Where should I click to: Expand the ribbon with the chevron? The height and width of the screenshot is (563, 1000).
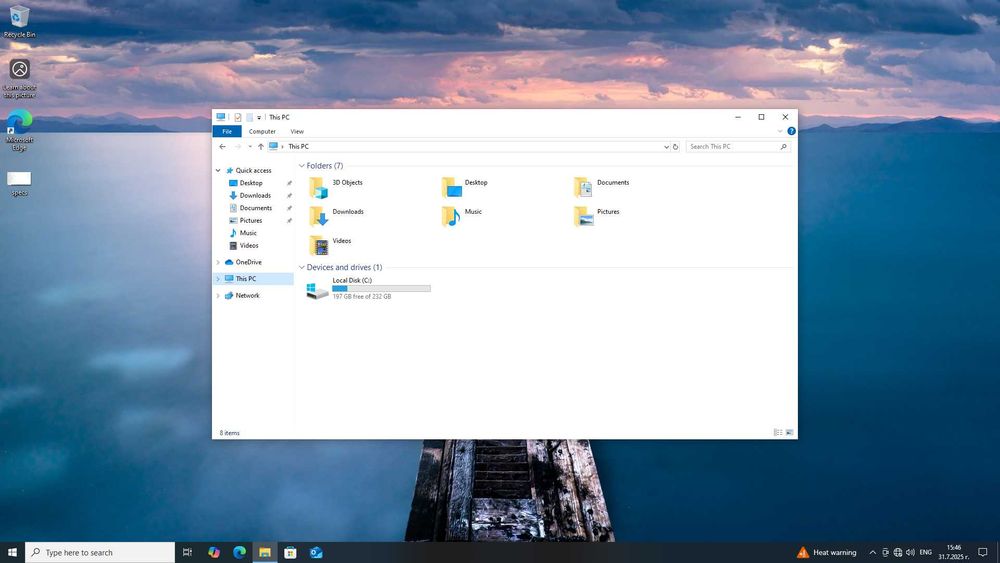(779, 131)
